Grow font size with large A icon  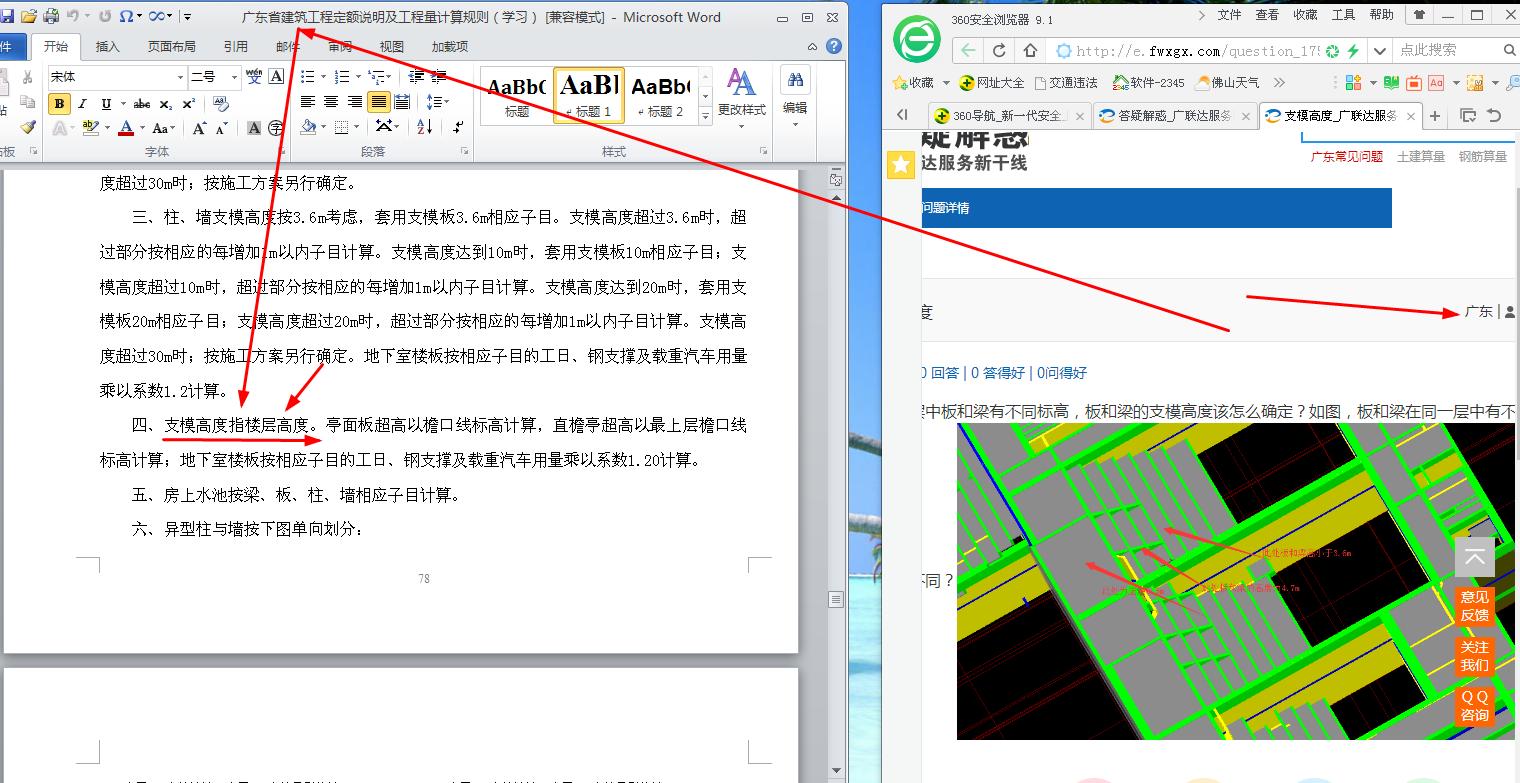click(x=199, y=128)
